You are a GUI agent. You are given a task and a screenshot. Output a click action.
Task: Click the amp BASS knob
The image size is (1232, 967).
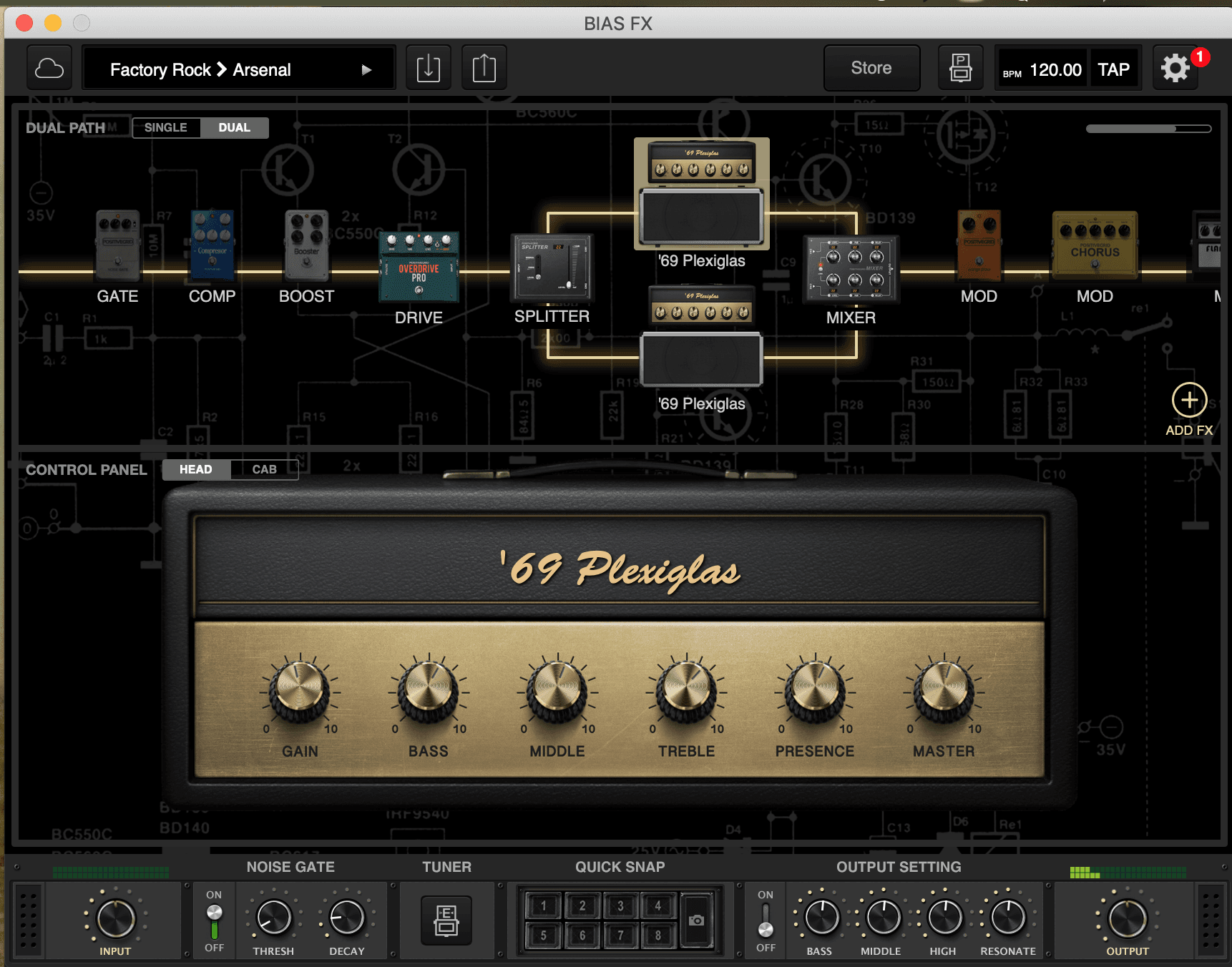pyautogui.click(x=429, y=689)
